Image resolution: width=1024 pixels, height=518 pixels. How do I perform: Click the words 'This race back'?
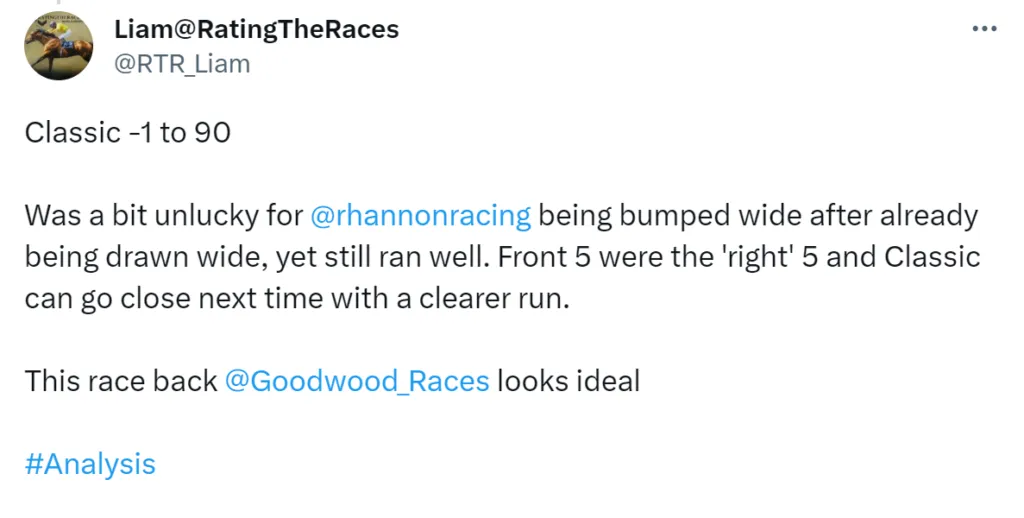(x=121, y=381)
